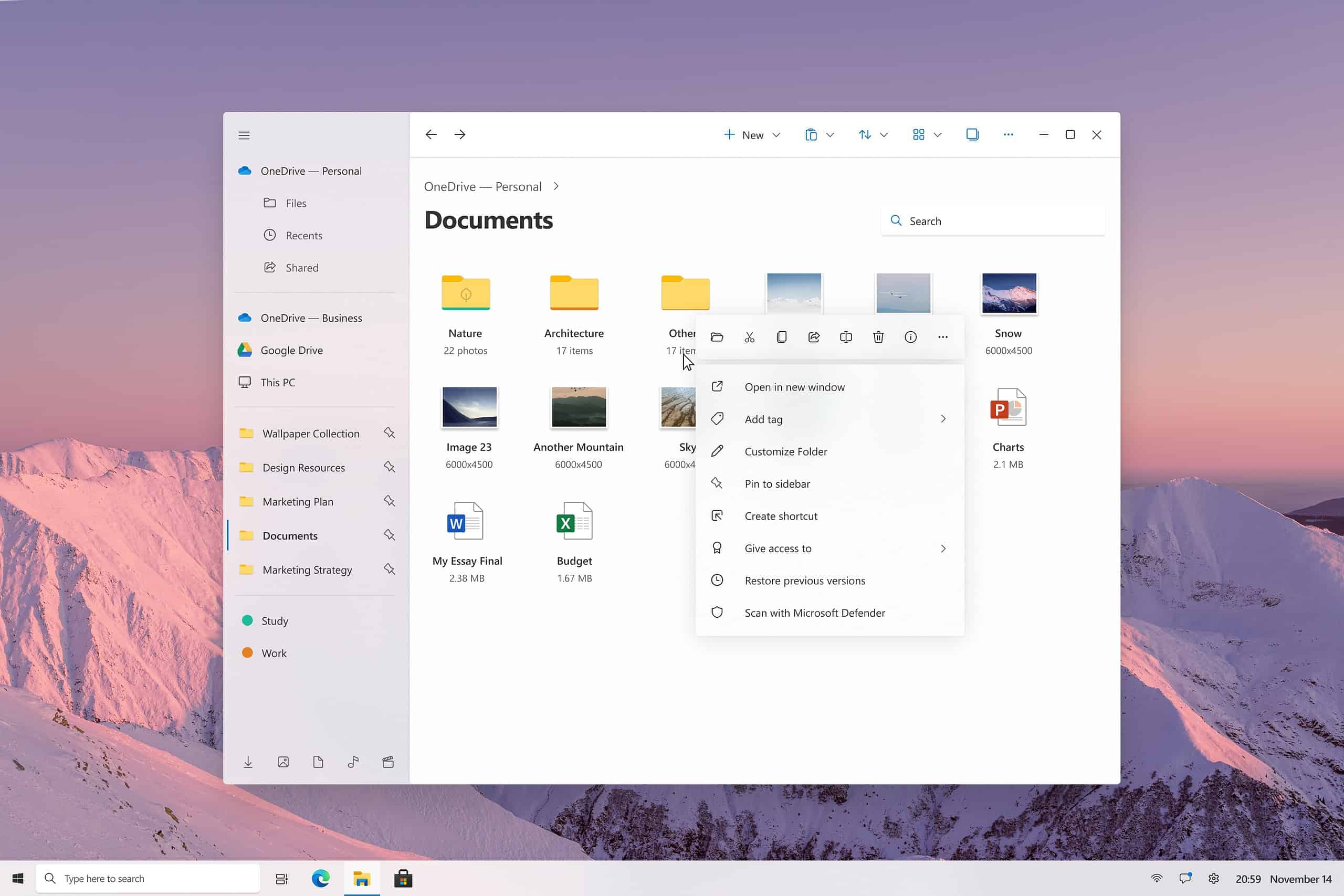Select Customize Folder option

click(x=786, y=451)
